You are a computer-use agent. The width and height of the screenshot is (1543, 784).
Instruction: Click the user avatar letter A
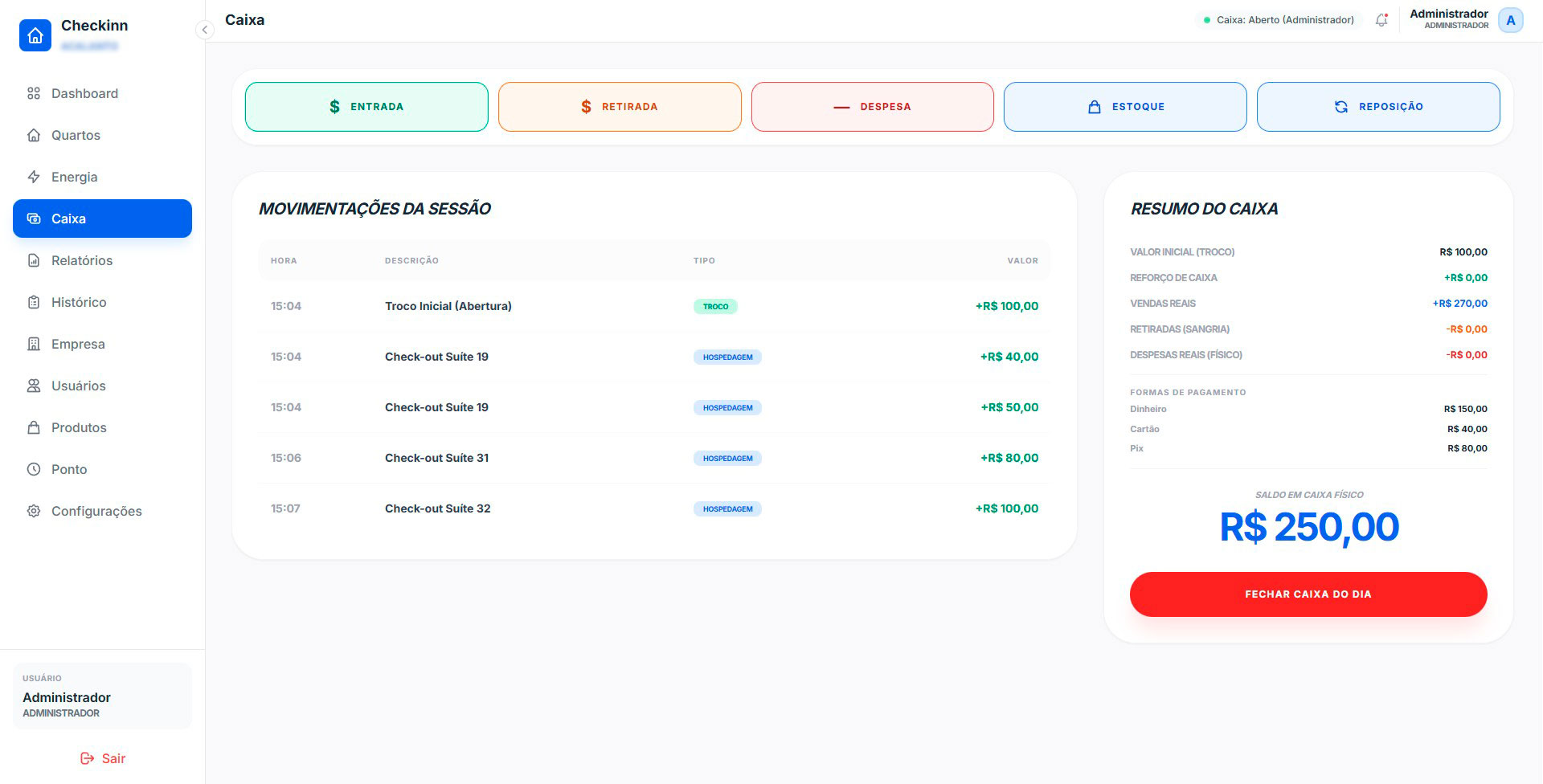(1511, 20)
